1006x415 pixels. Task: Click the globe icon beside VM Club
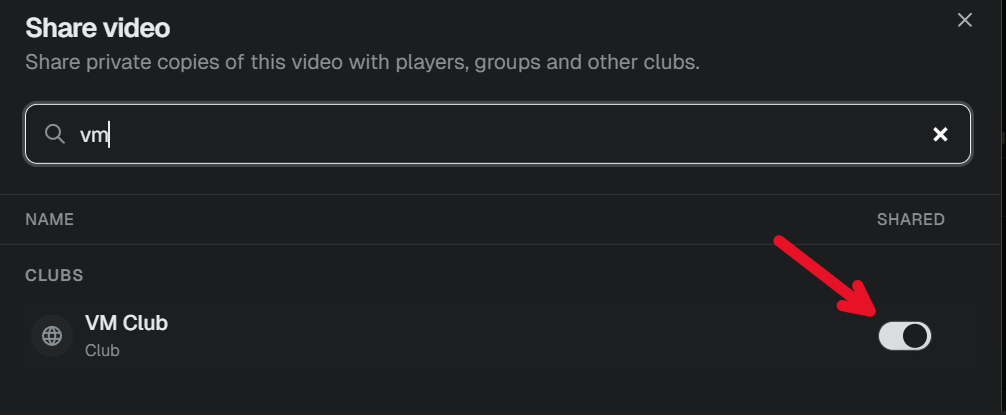coord(52,336)
